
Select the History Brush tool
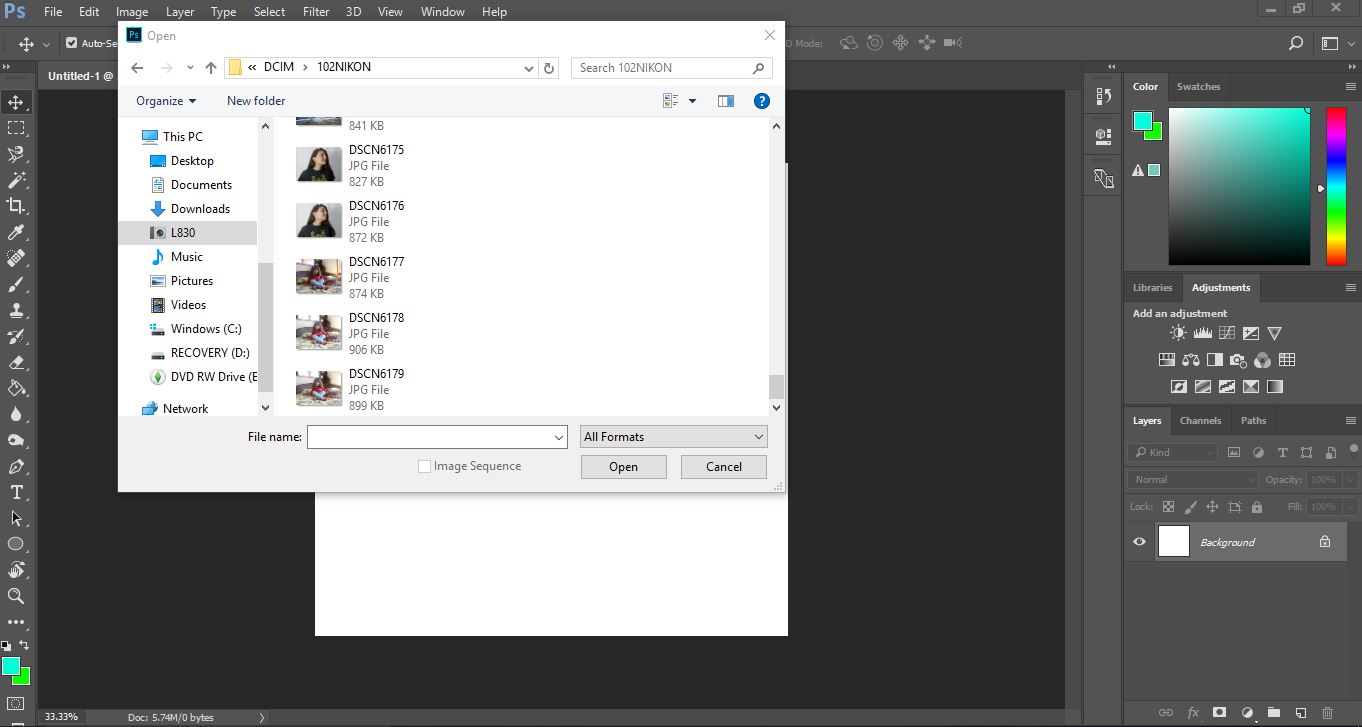(16, 336)
